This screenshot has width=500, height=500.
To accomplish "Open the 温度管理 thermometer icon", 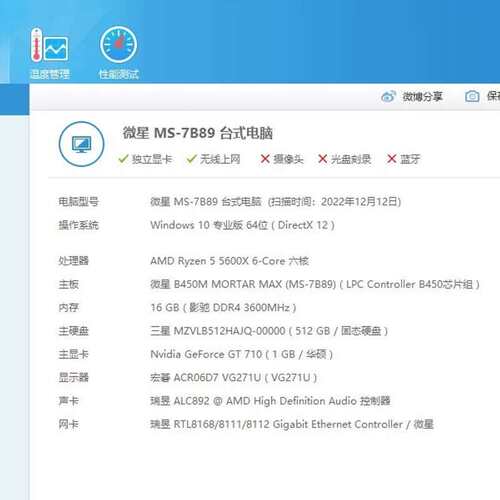I will tap(49, 46).
